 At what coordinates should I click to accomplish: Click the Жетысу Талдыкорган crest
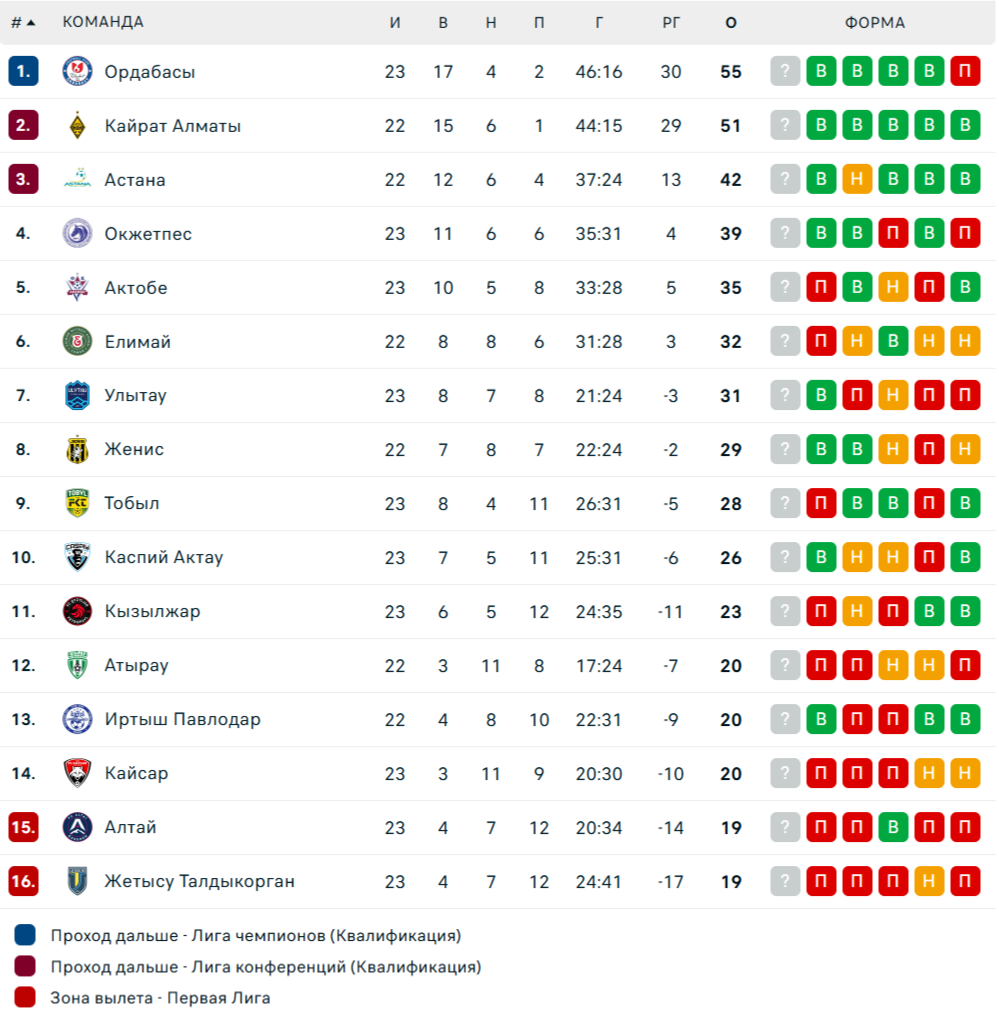[77, 881]
